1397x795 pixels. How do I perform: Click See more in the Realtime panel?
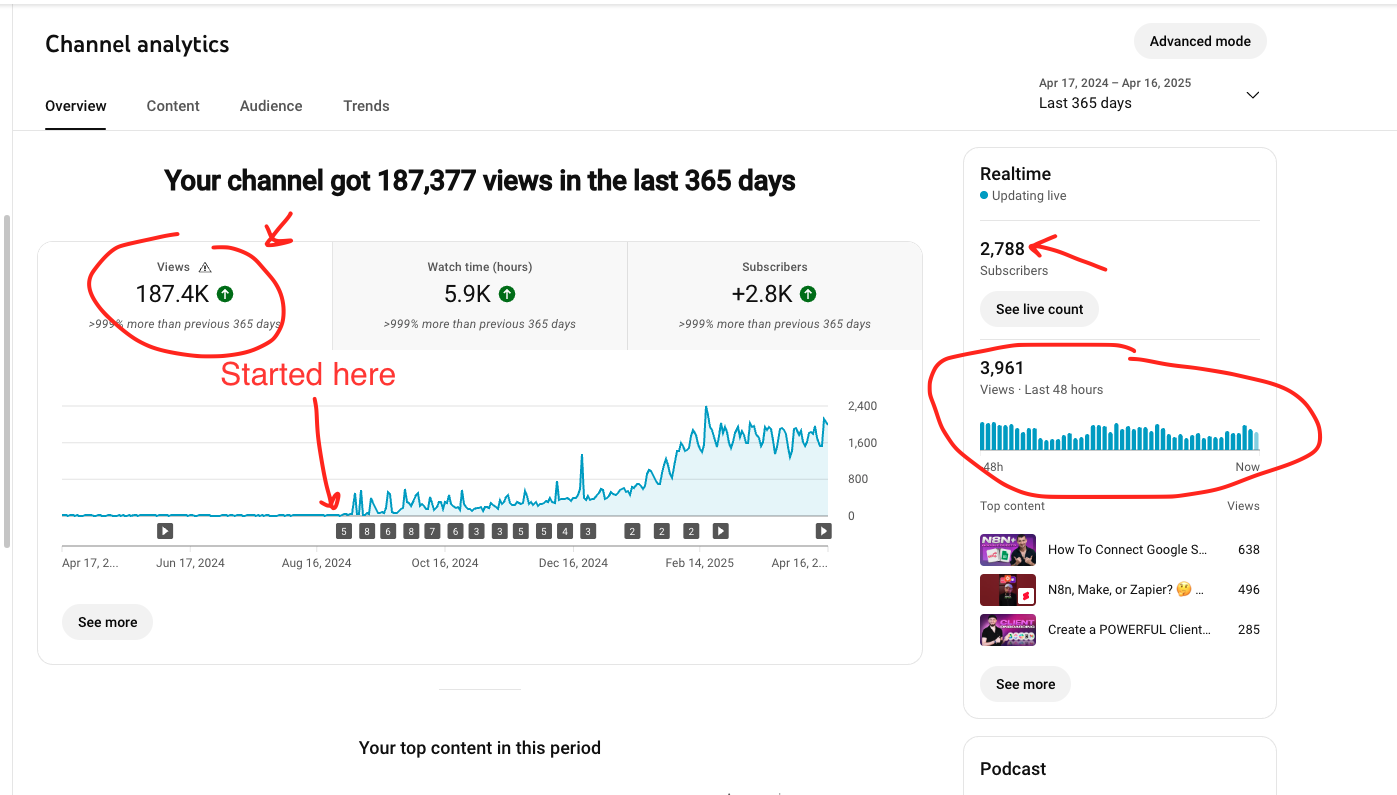(x=1025, y=684)
